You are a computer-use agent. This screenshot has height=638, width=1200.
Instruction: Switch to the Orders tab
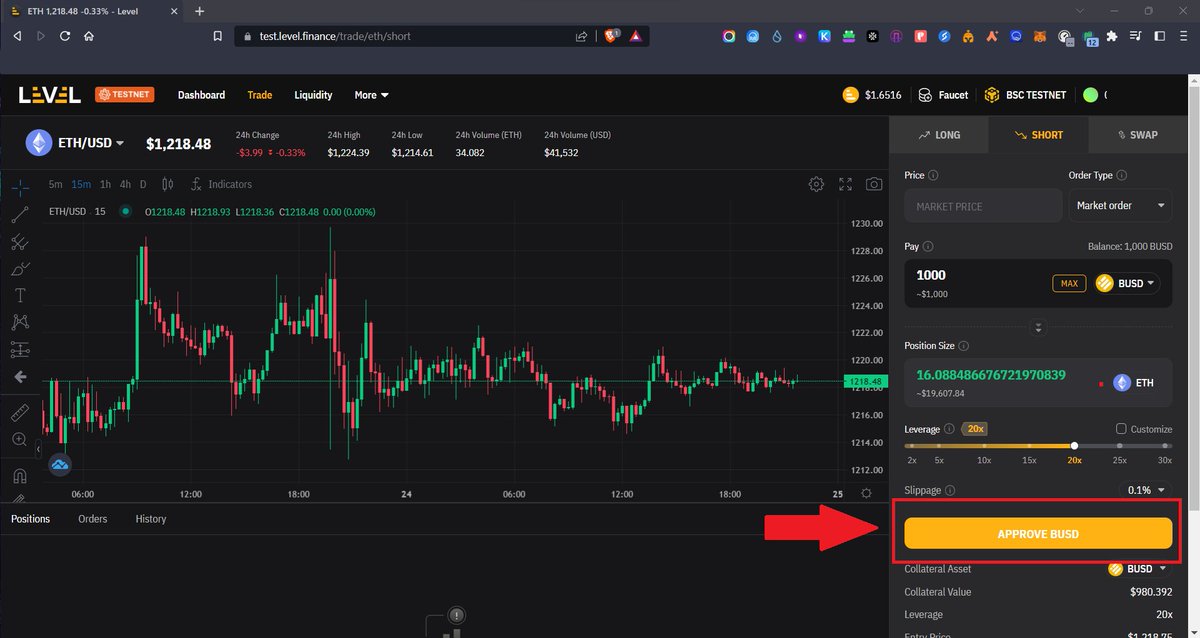92,518
